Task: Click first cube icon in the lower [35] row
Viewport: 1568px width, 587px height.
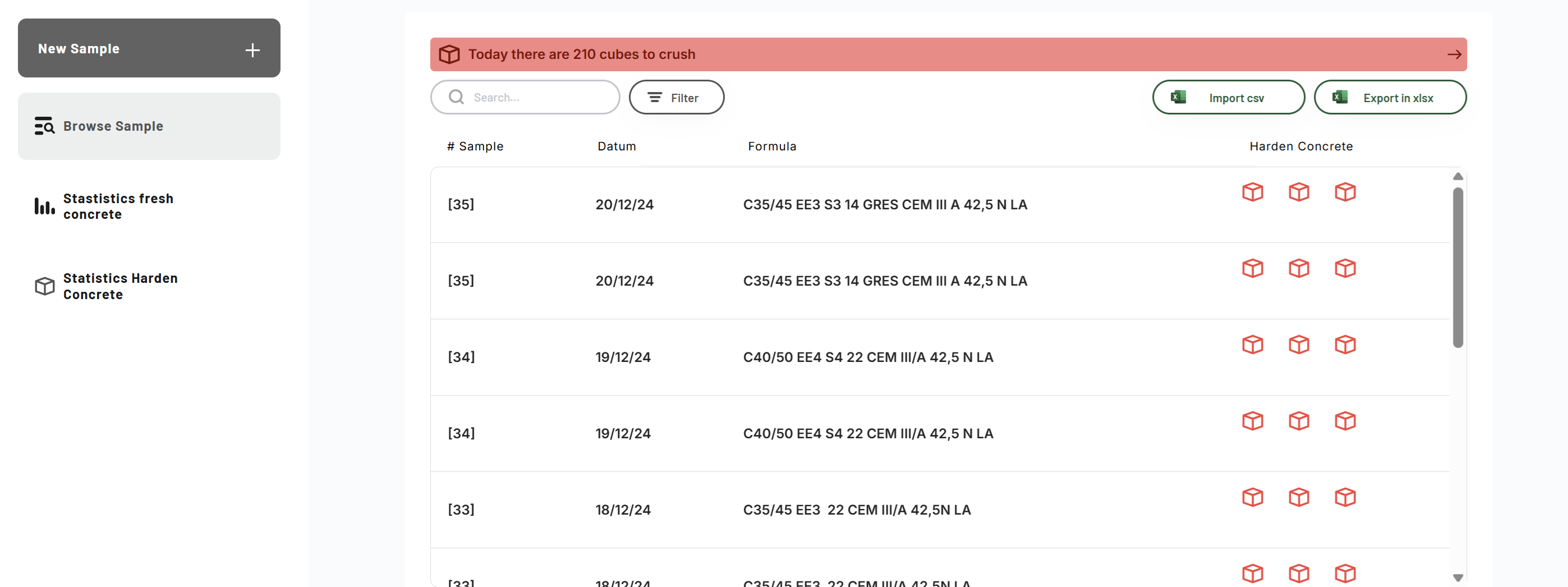Action: click(1253, 268)
